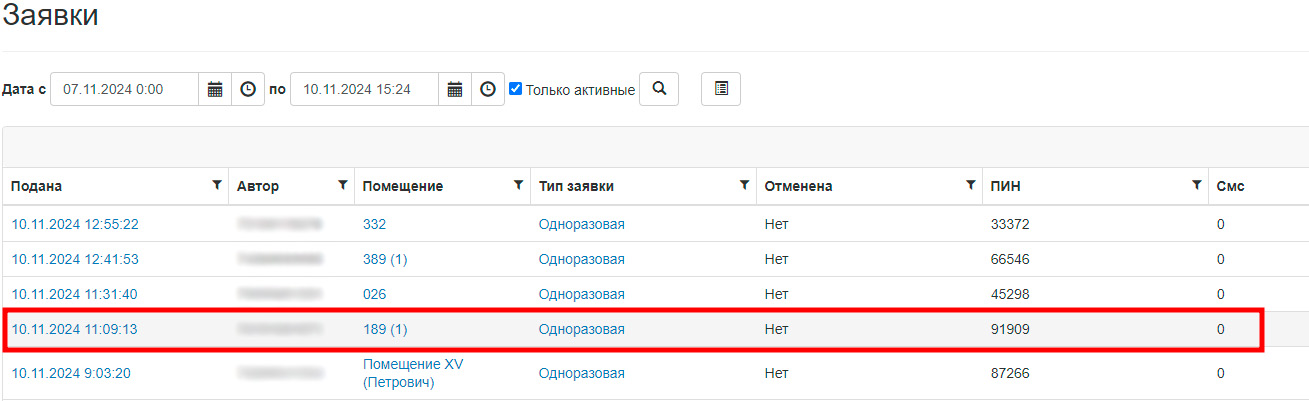Viewport: 1309px width, 401px height.
Task: Open filter for Отменена column
Action: coord(970,185)
